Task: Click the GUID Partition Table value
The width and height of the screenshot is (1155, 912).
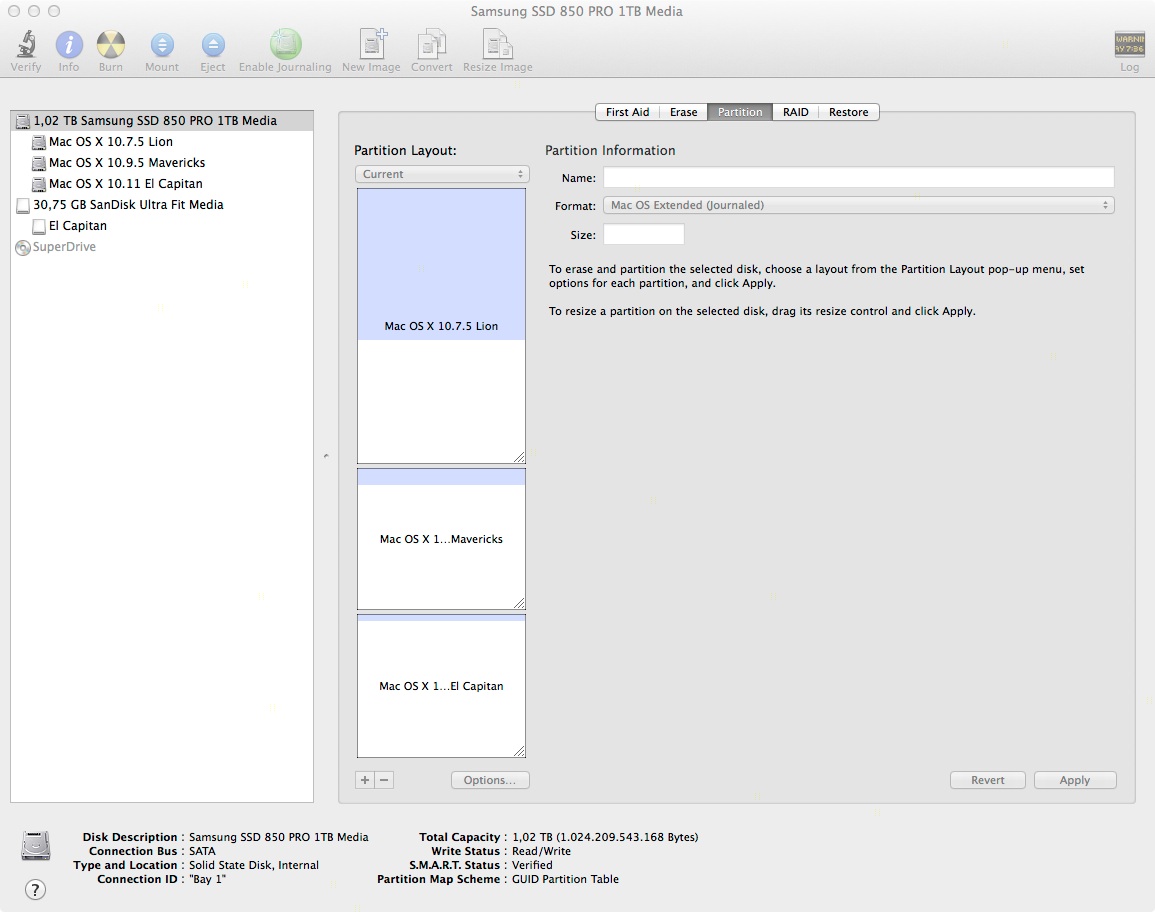Action: (565, 879)
